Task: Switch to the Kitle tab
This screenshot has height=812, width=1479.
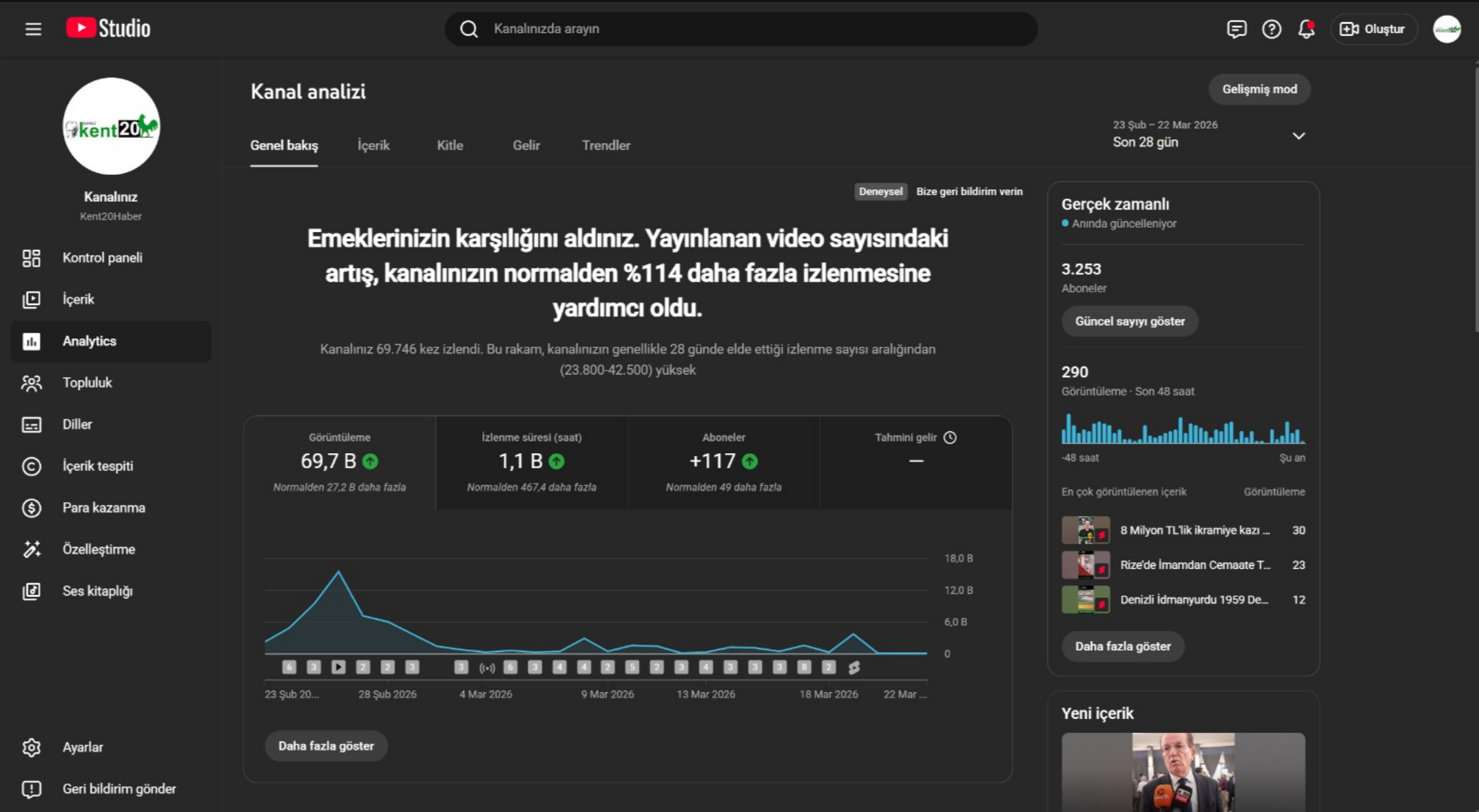Action: click(450, 145)
